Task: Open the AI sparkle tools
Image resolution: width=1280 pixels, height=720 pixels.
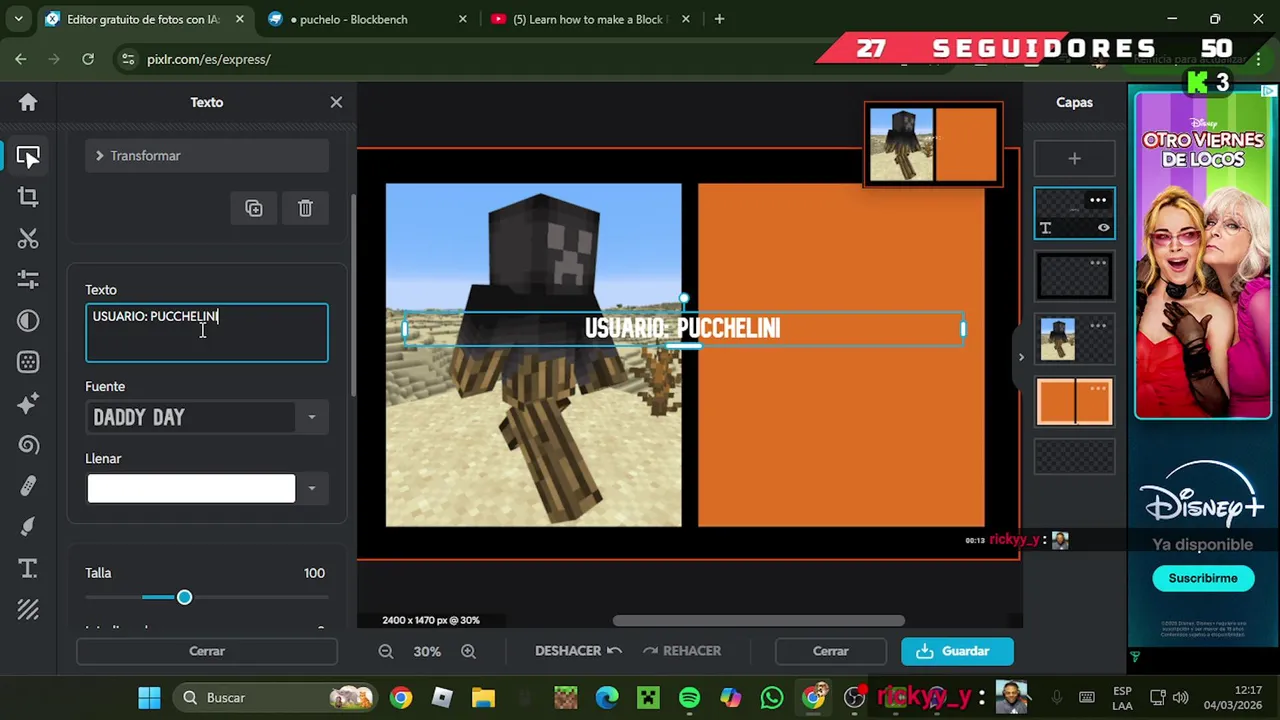Action: click(28, 403)
